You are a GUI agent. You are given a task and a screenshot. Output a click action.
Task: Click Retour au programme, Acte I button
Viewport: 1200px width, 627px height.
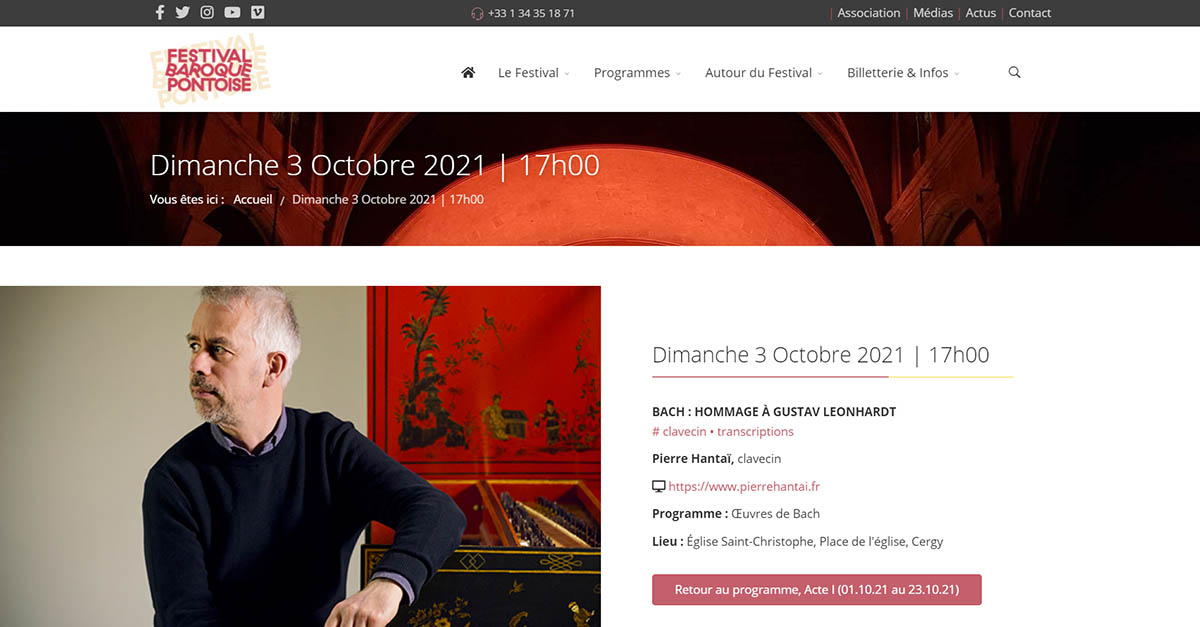[x=817, y=590]
